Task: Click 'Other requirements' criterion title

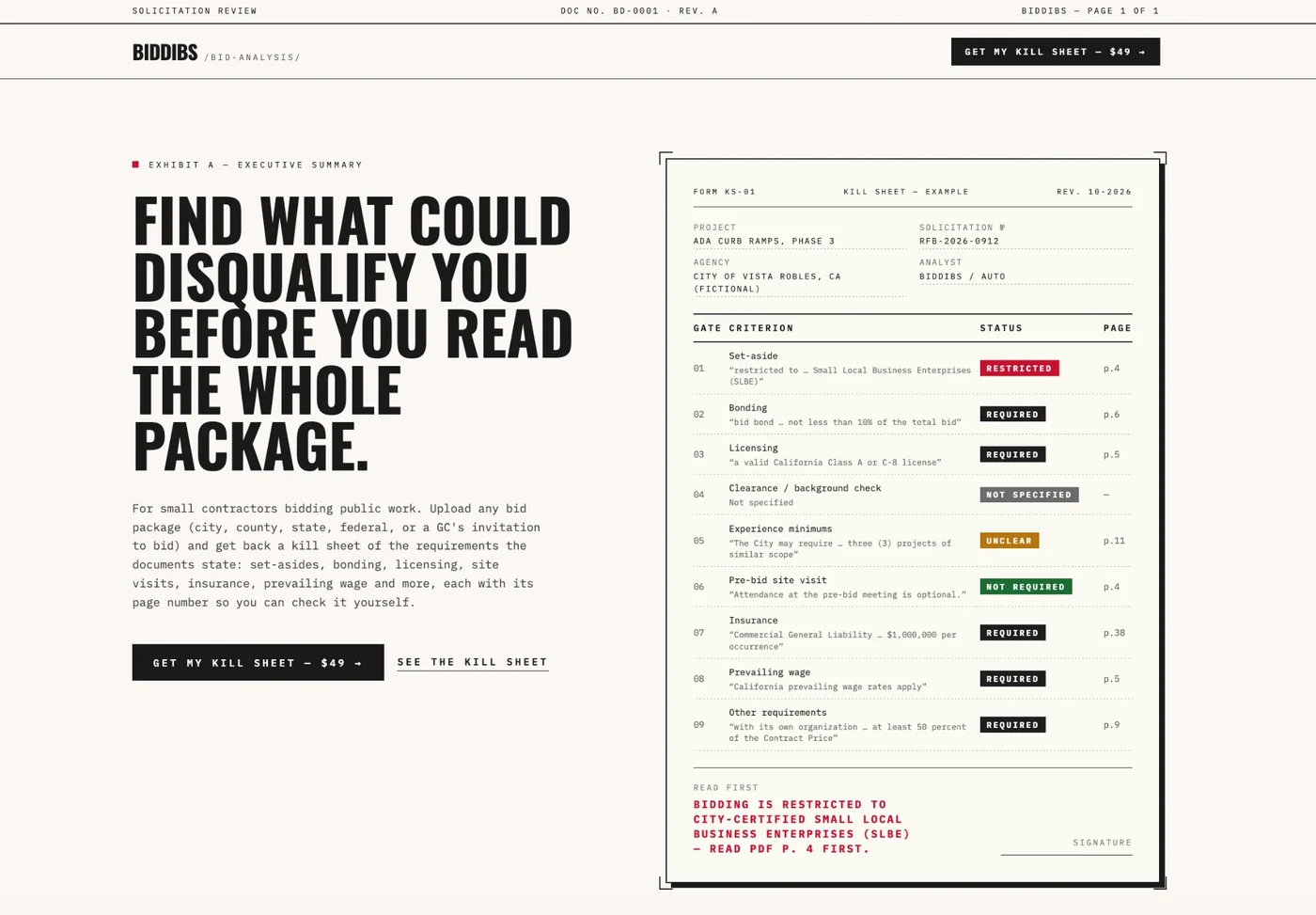Action: coord(777,713)
